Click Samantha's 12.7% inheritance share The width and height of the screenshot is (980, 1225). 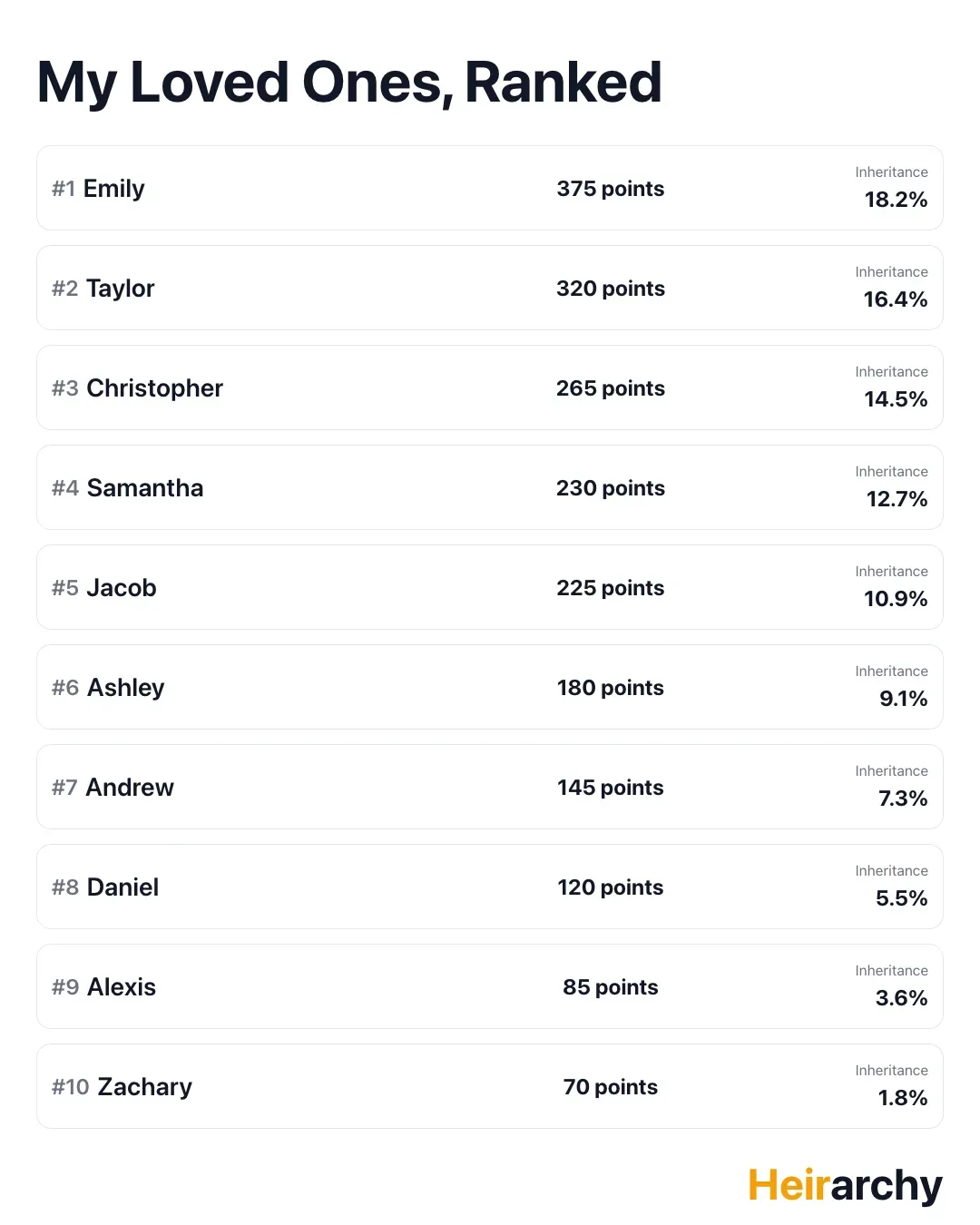point(897,499)
